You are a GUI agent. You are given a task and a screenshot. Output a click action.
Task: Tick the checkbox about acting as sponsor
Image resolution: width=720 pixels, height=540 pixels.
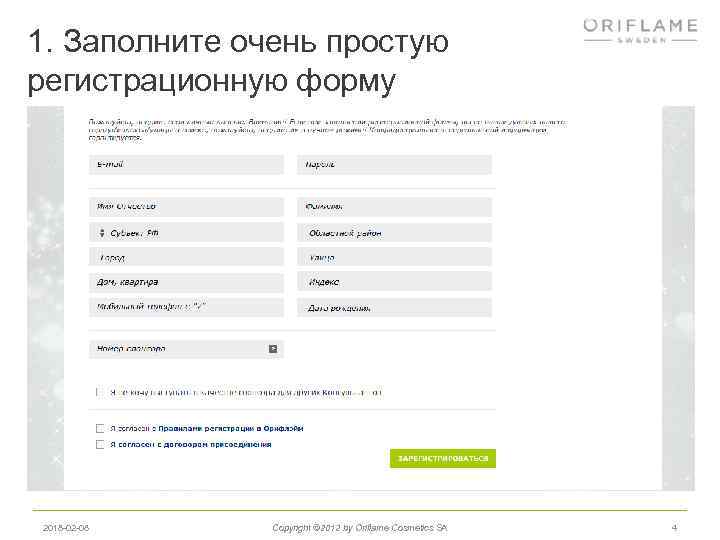[x=100, y=392]
